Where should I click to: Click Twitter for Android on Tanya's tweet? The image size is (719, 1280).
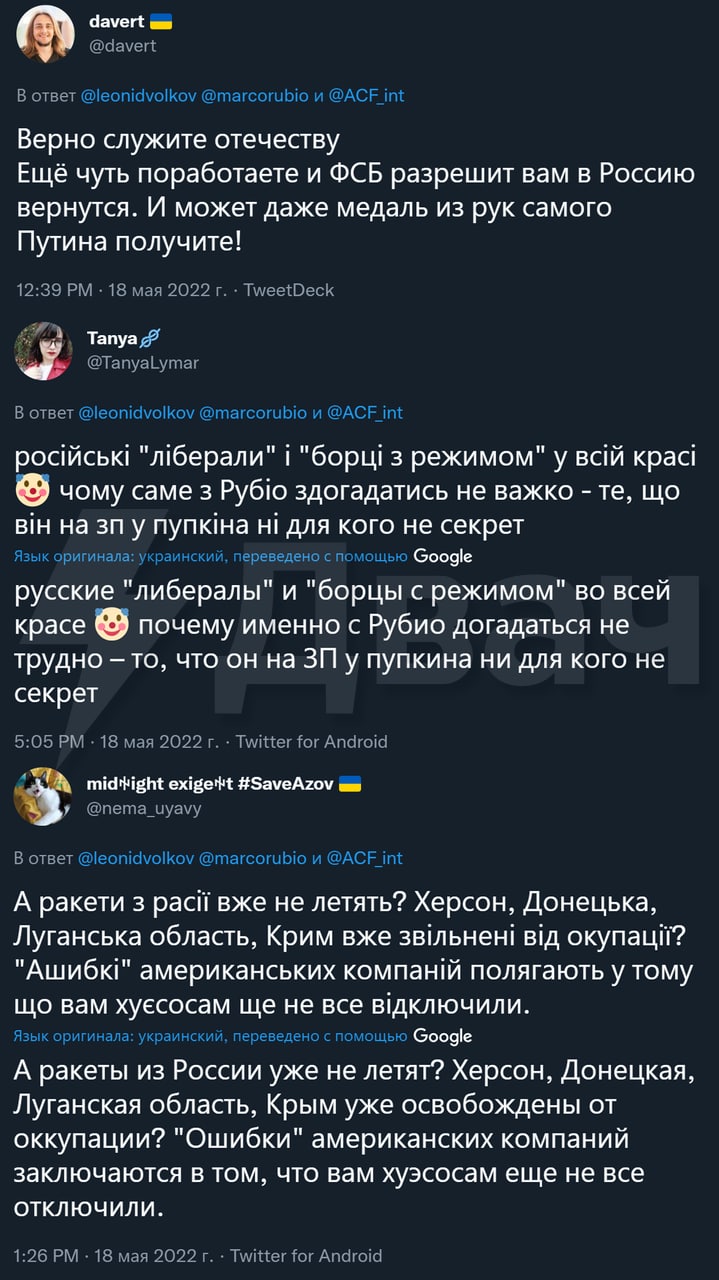coord(311,742)
